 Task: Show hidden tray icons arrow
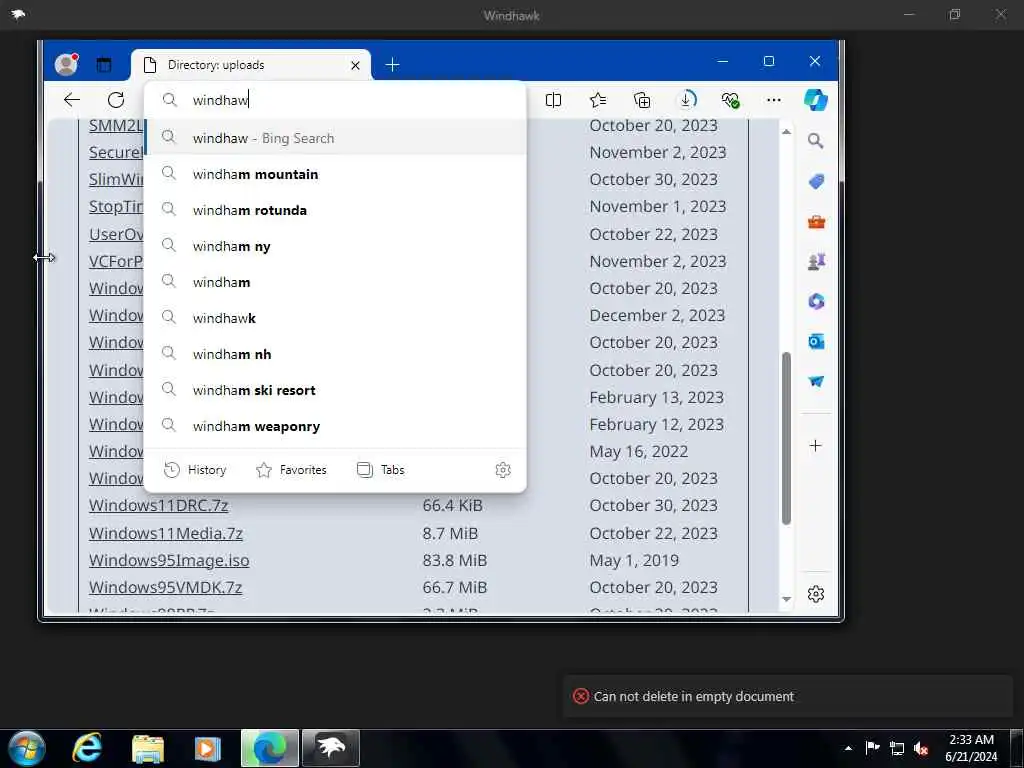[848, 748]
